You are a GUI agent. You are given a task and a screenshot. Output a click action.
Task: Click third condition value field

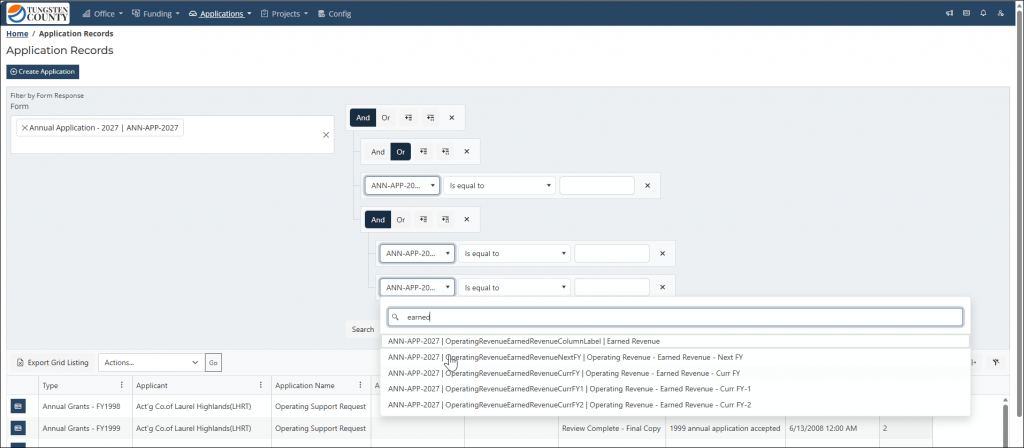tap(612, 287)
